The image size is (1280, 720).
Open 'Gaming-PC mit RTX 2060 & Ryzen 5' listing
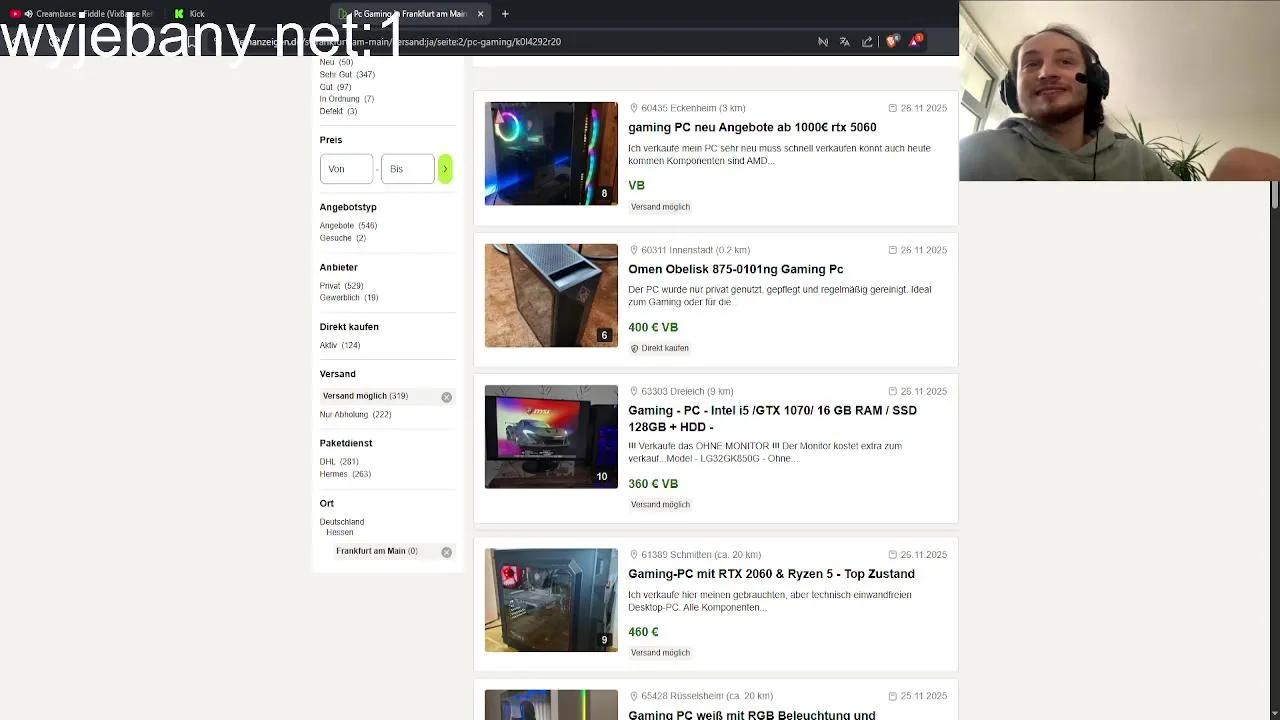pyautogui.click(x=771, y=574)
